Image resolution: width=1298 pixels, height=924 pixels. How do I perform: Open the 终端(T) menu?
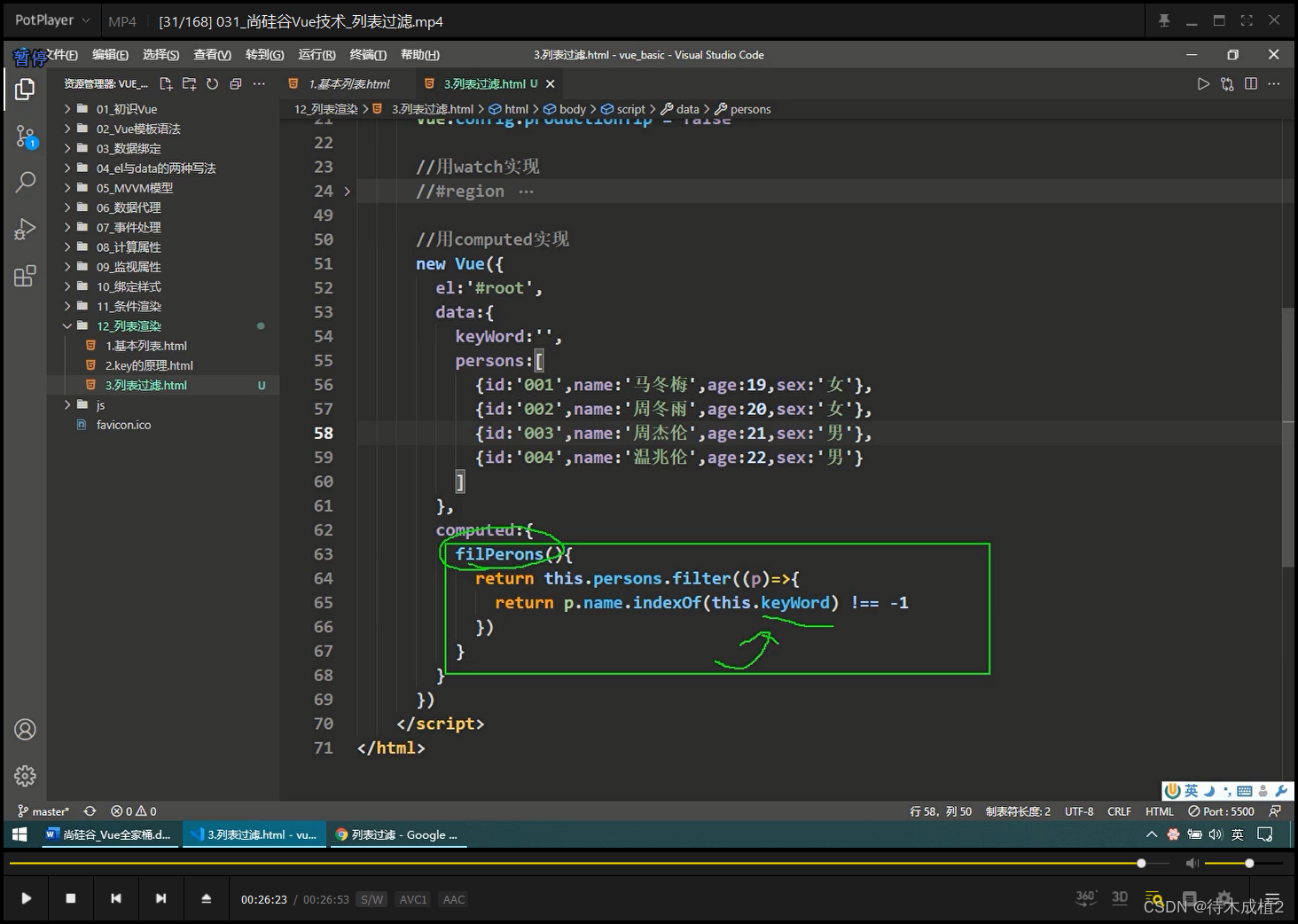(368, 55)
